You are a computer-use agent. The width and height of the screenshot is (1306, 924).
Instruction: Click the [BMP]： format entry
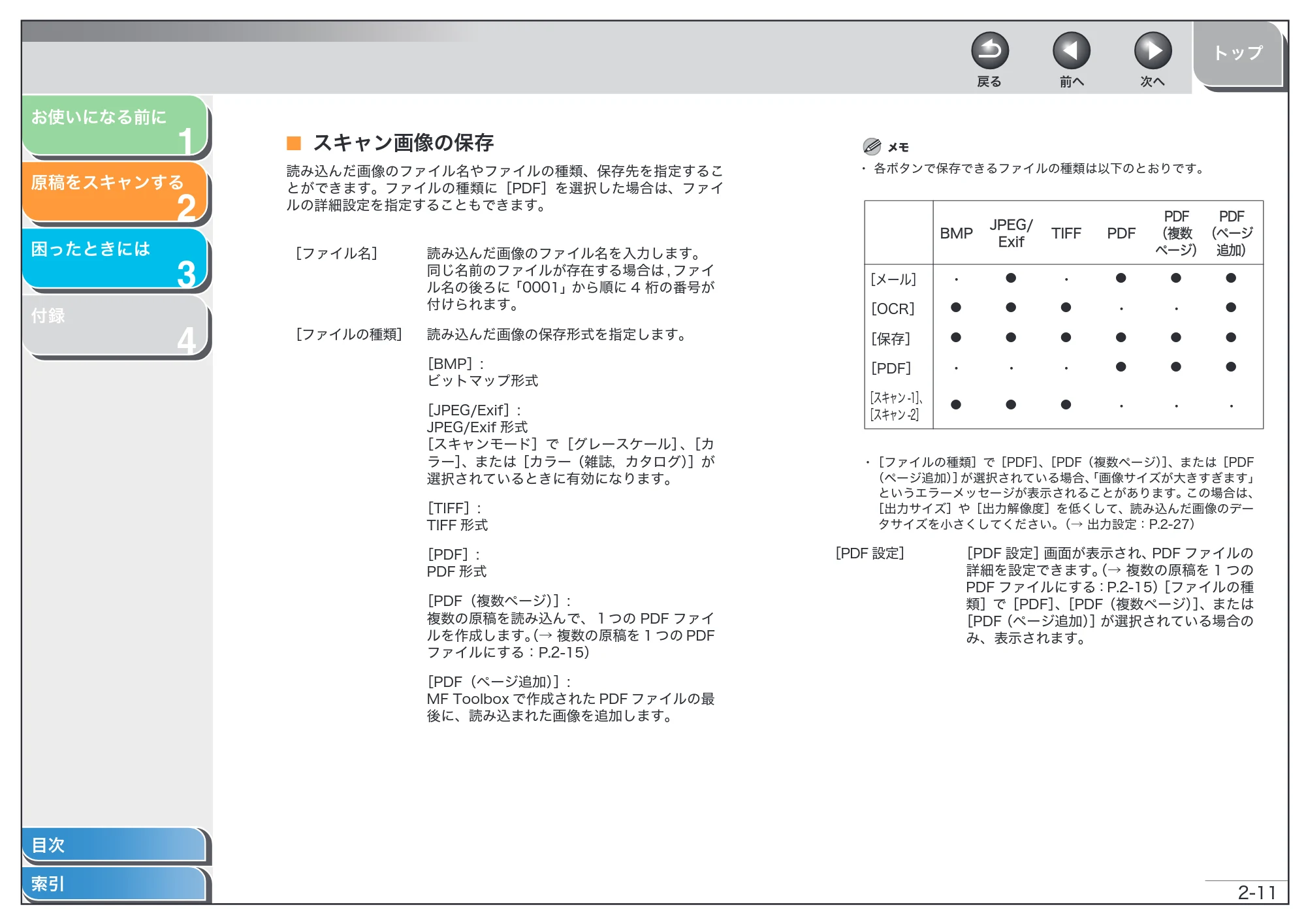[456, 364]
